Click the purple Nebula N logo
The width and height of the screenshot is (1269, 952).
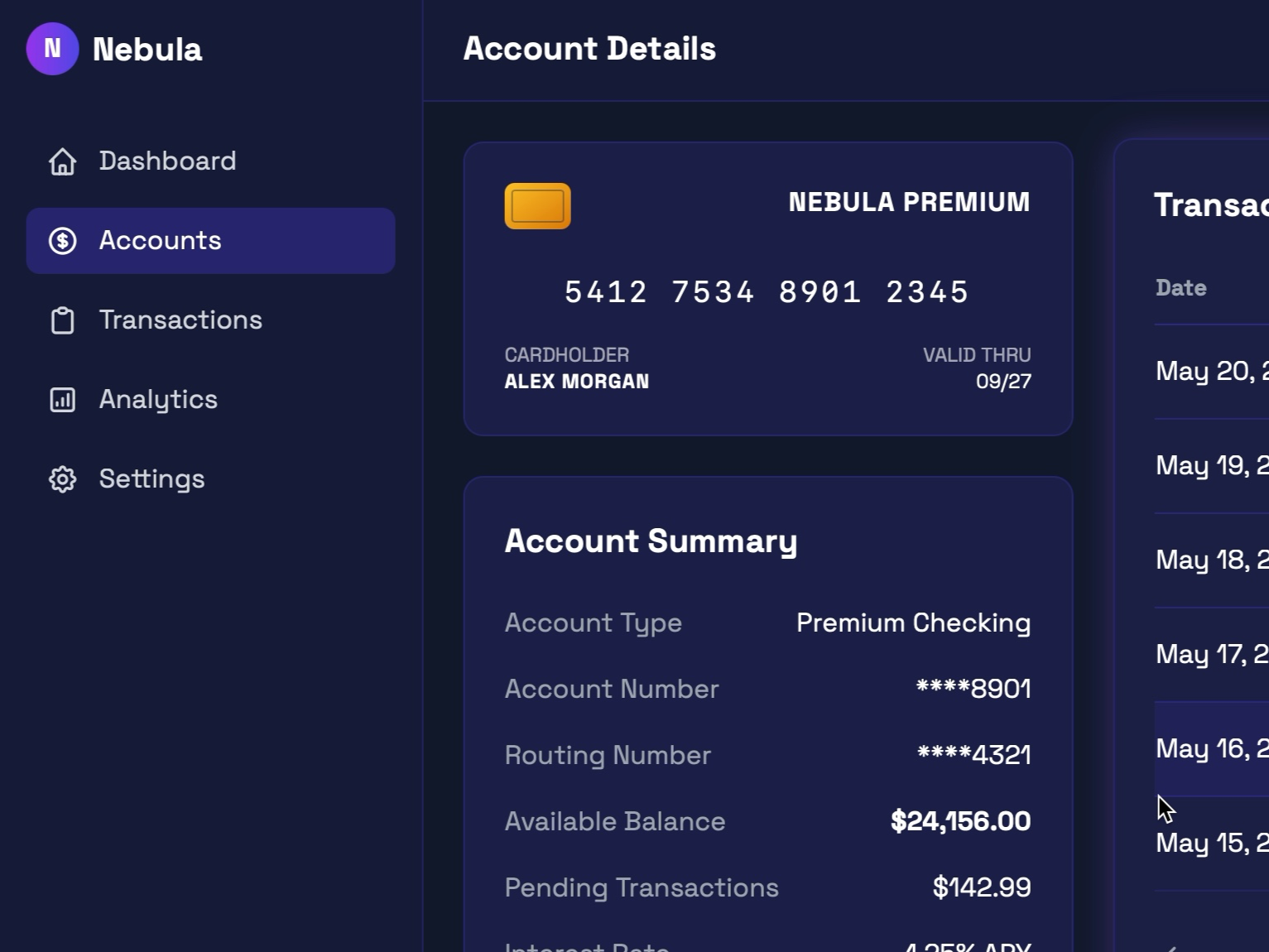click(x=51, y=50)
